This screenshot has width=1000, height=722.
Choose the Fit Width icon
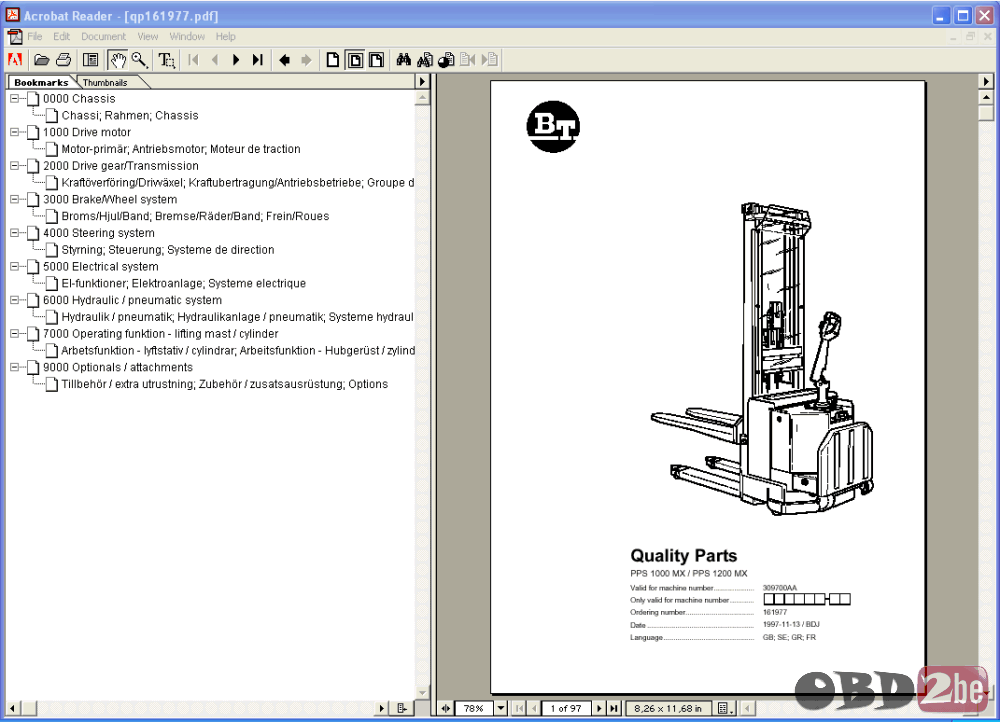pyautogui.click(x=376, y=60)
